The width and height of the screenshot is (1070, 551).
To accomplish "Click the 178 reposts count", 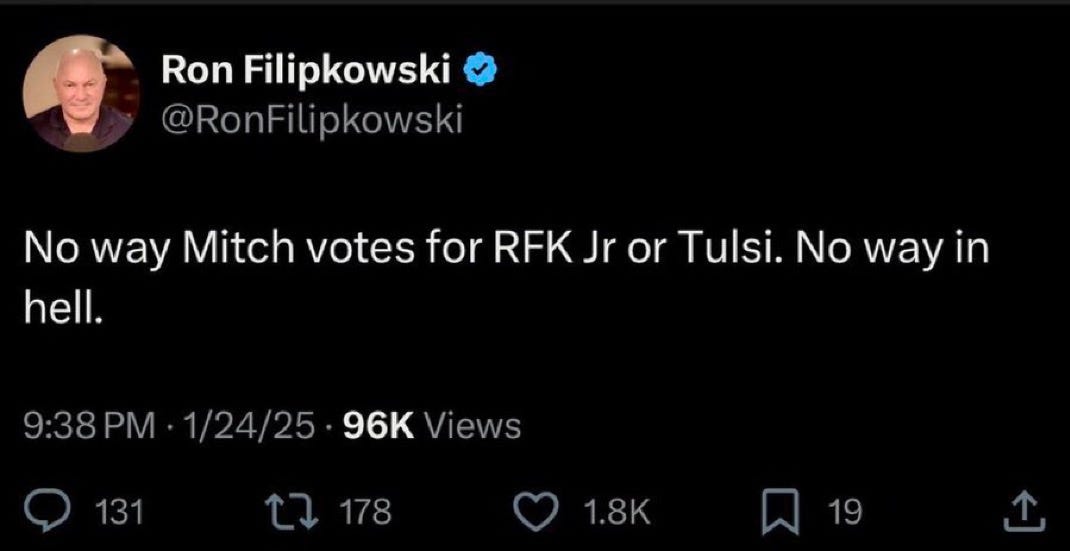I will coord(364,513).
